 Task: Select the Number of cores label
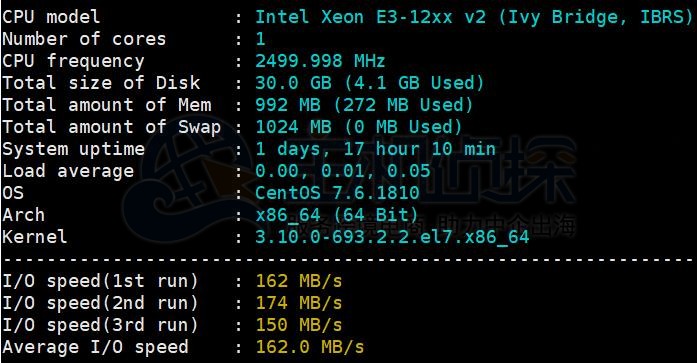tap(84, 39)
